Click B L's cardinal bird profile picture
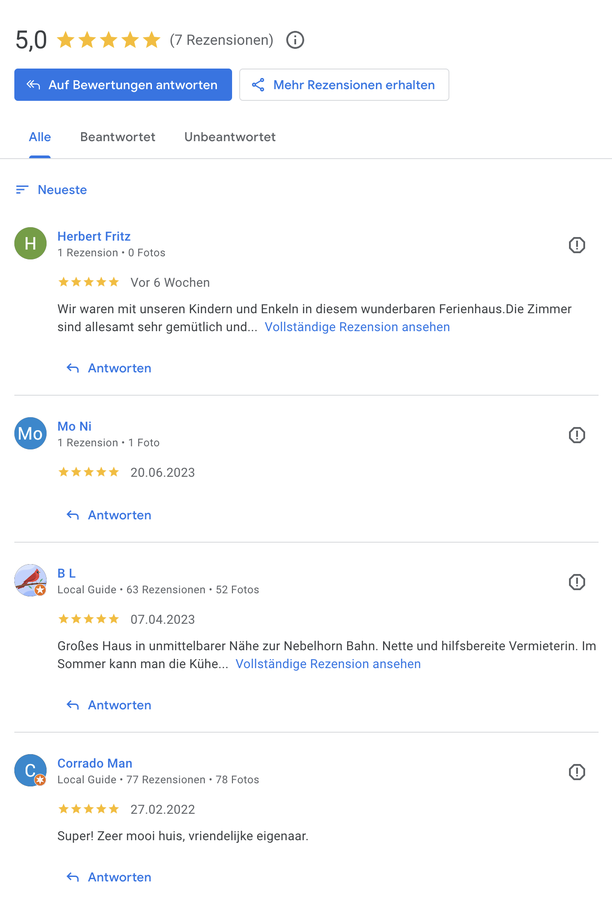The image size is (612, 898). point(31,580)
